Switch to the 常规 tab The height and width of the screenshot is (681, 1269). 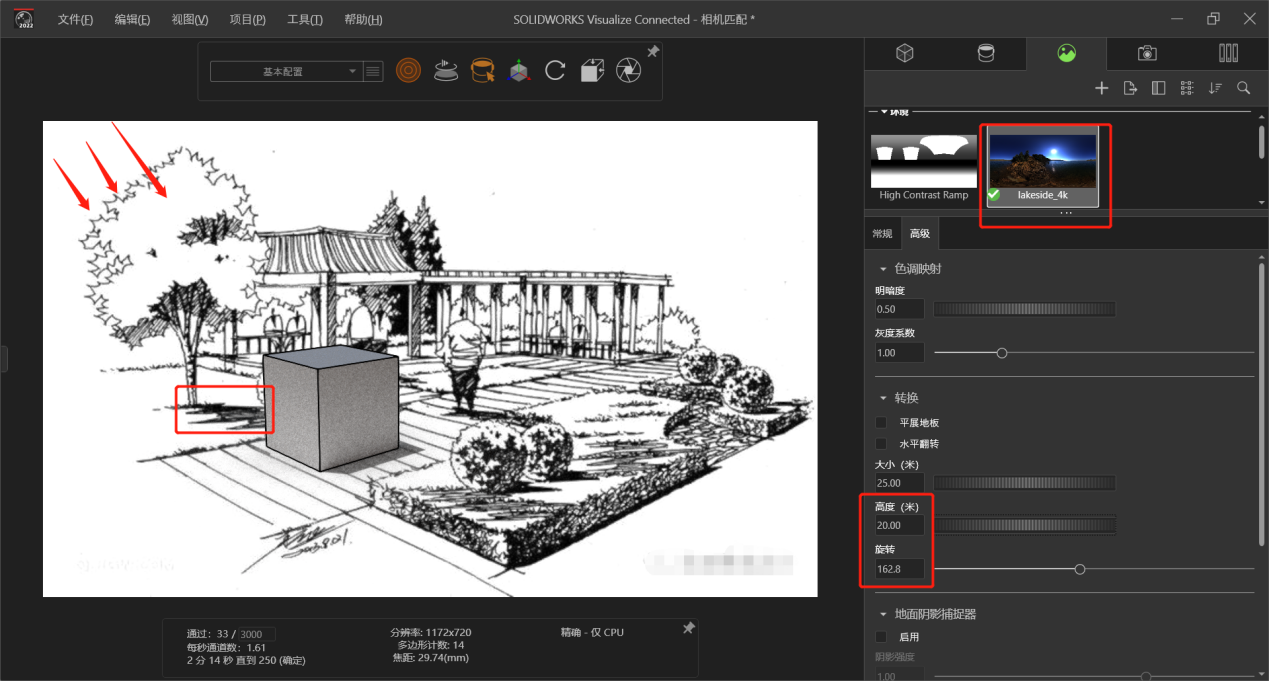pos(882,234)
